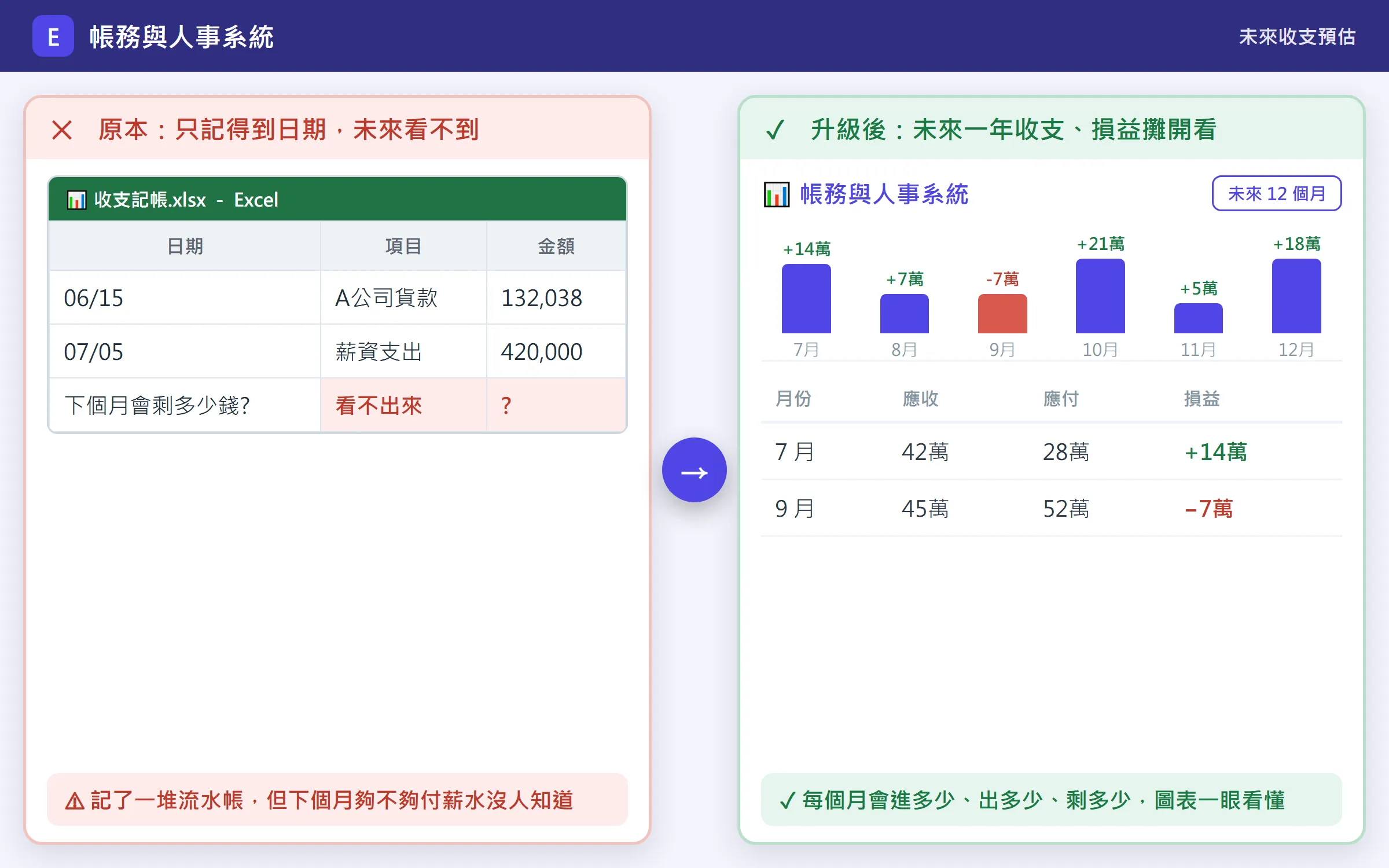Select the red September bar in chart
1389x868 pixels.
[x=1002, y=314]
